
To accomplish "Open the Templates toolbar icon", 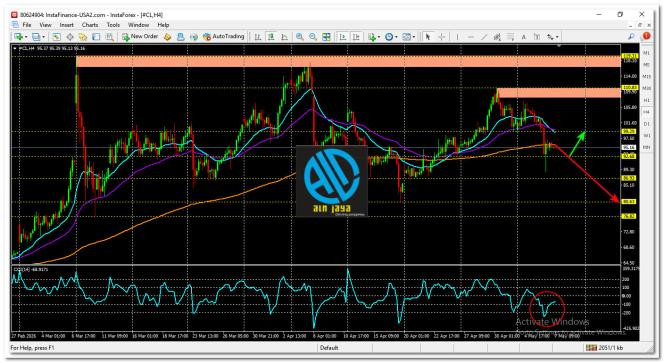I will tap(407, 37).
